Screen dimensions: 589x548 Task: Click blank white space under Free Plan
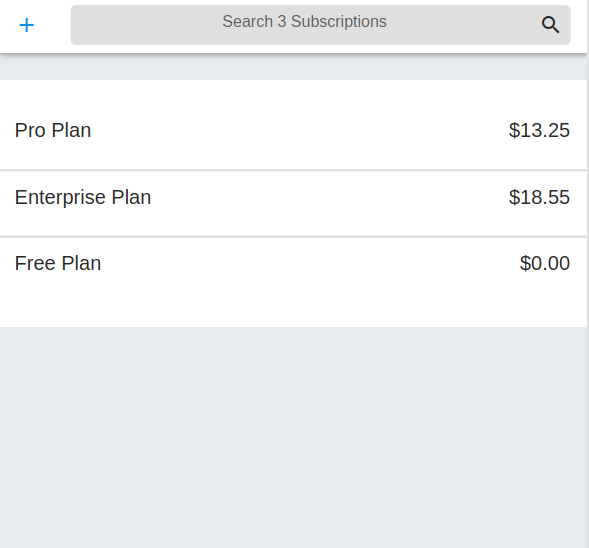pyautogui.click(x=293, y=306)
